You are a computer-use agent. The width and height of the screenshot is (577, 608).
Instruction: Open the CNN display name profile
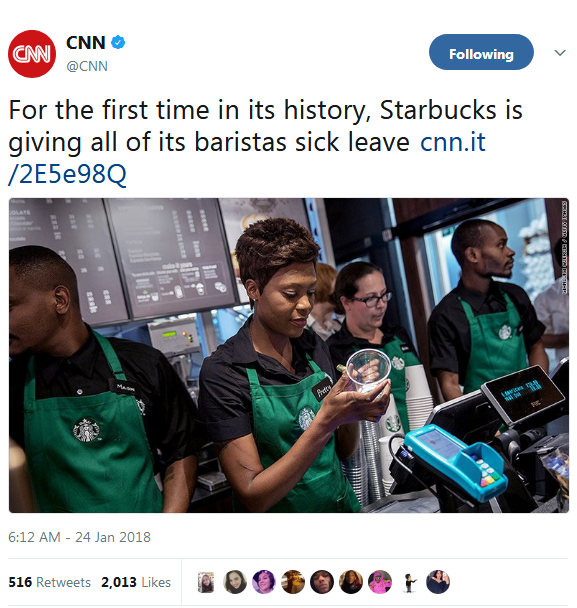[x=86, y=43]
